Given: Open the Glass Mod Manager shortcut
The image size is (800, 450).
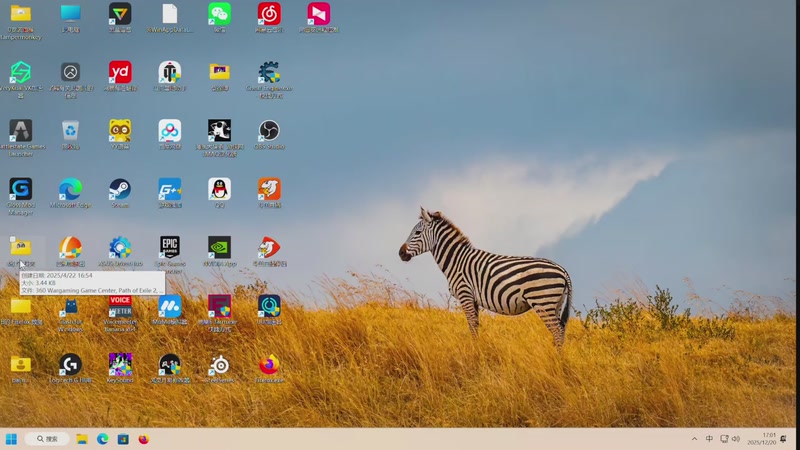Looking at the screenshot, I should point(21,189).
